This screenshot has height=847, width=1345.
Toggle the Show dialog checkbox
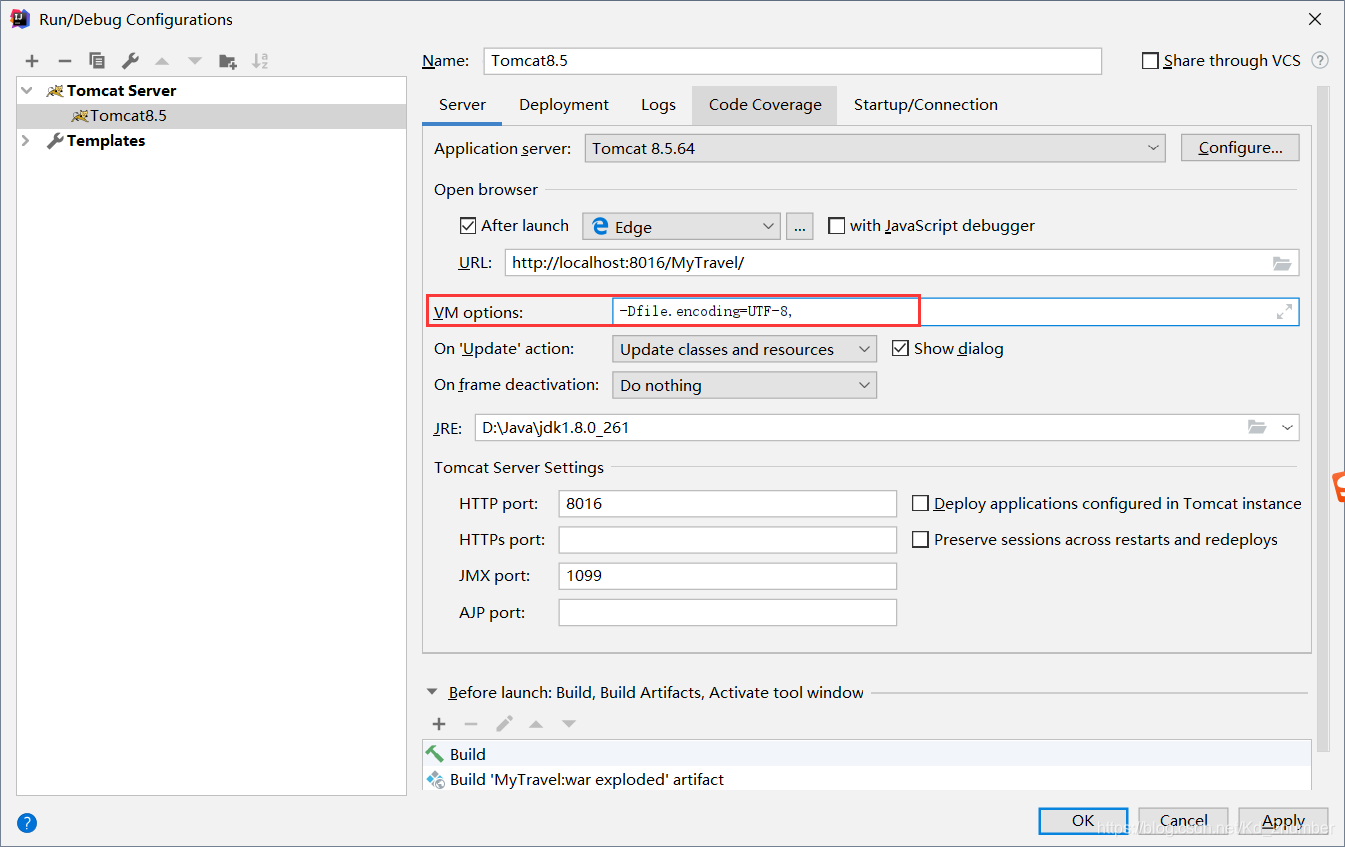(x=899, y=348)
